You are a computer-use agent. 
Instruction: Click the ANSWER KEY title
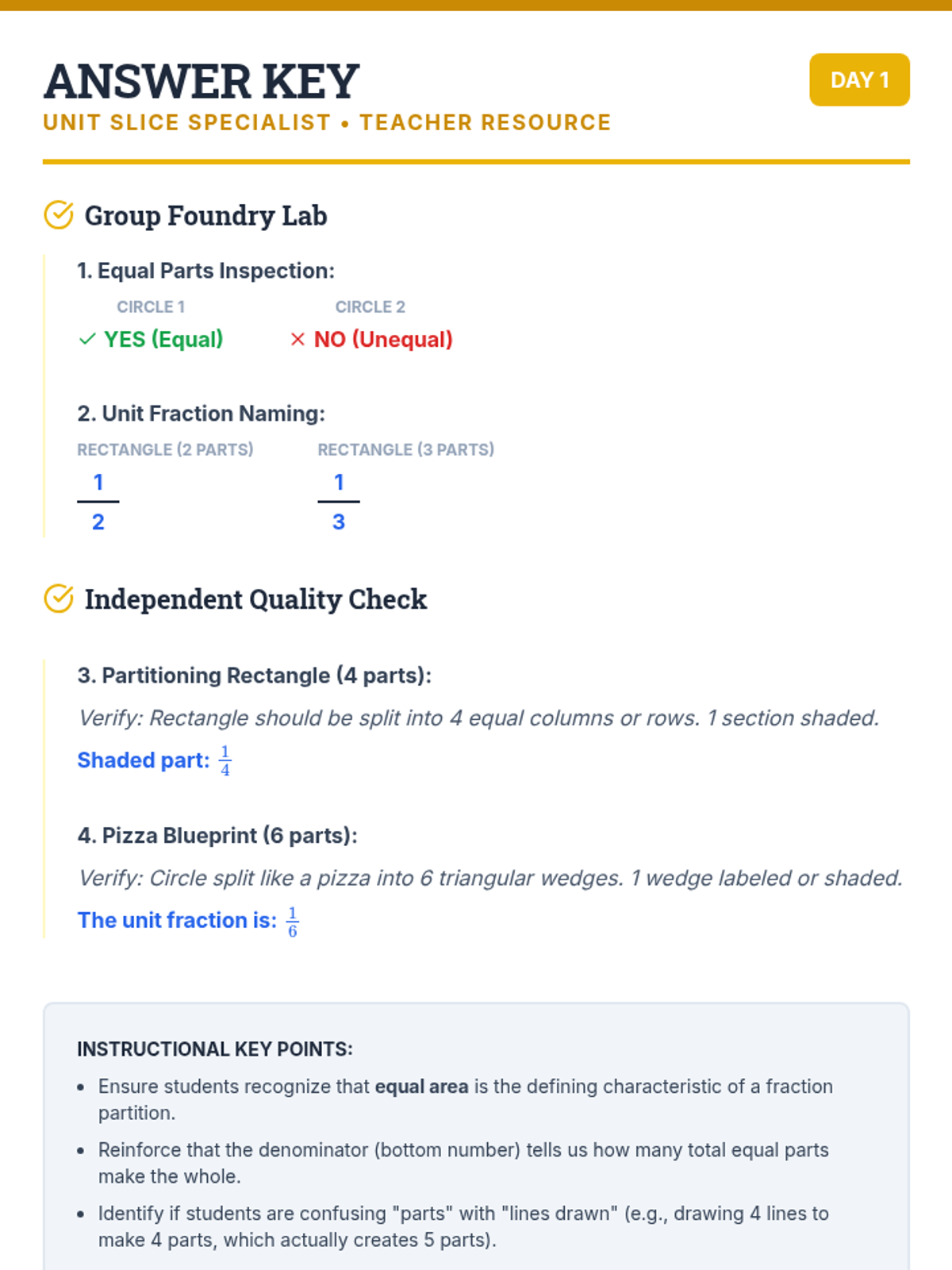pyautogui.click(x=202, y=82)
